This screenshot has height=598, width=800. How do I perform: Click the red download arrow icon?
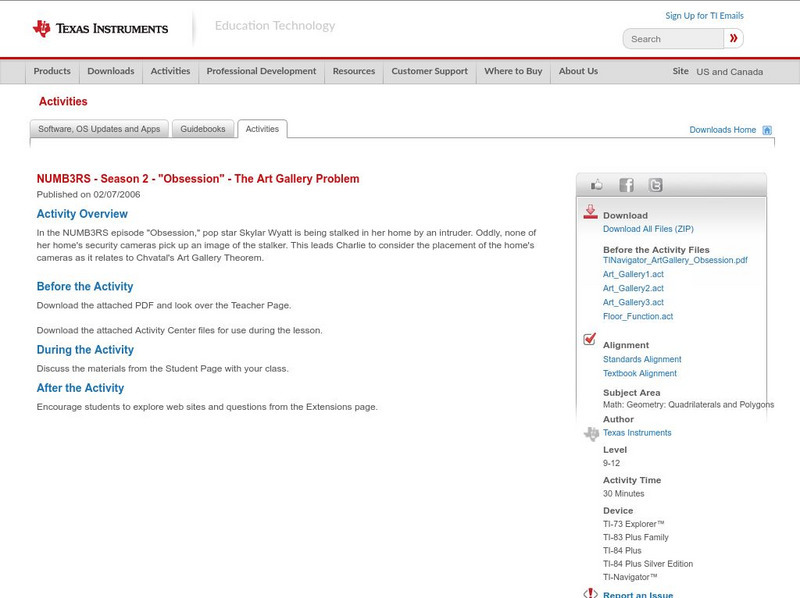pos(590,212)
